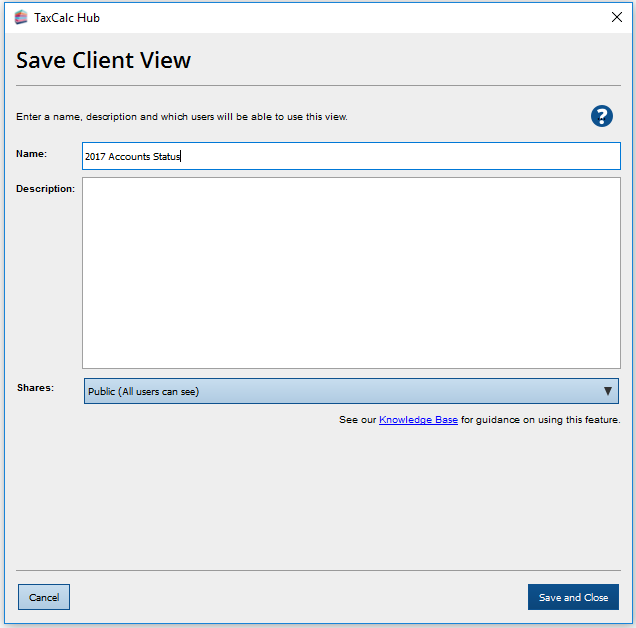Click the Save Client View heading
This screenshot has height=628, width=636.
[x=103, y=60]
